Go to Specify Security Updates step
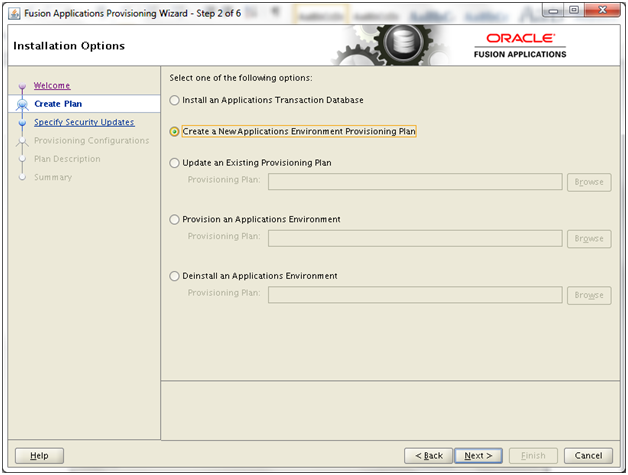 click(x=84, y=122)
